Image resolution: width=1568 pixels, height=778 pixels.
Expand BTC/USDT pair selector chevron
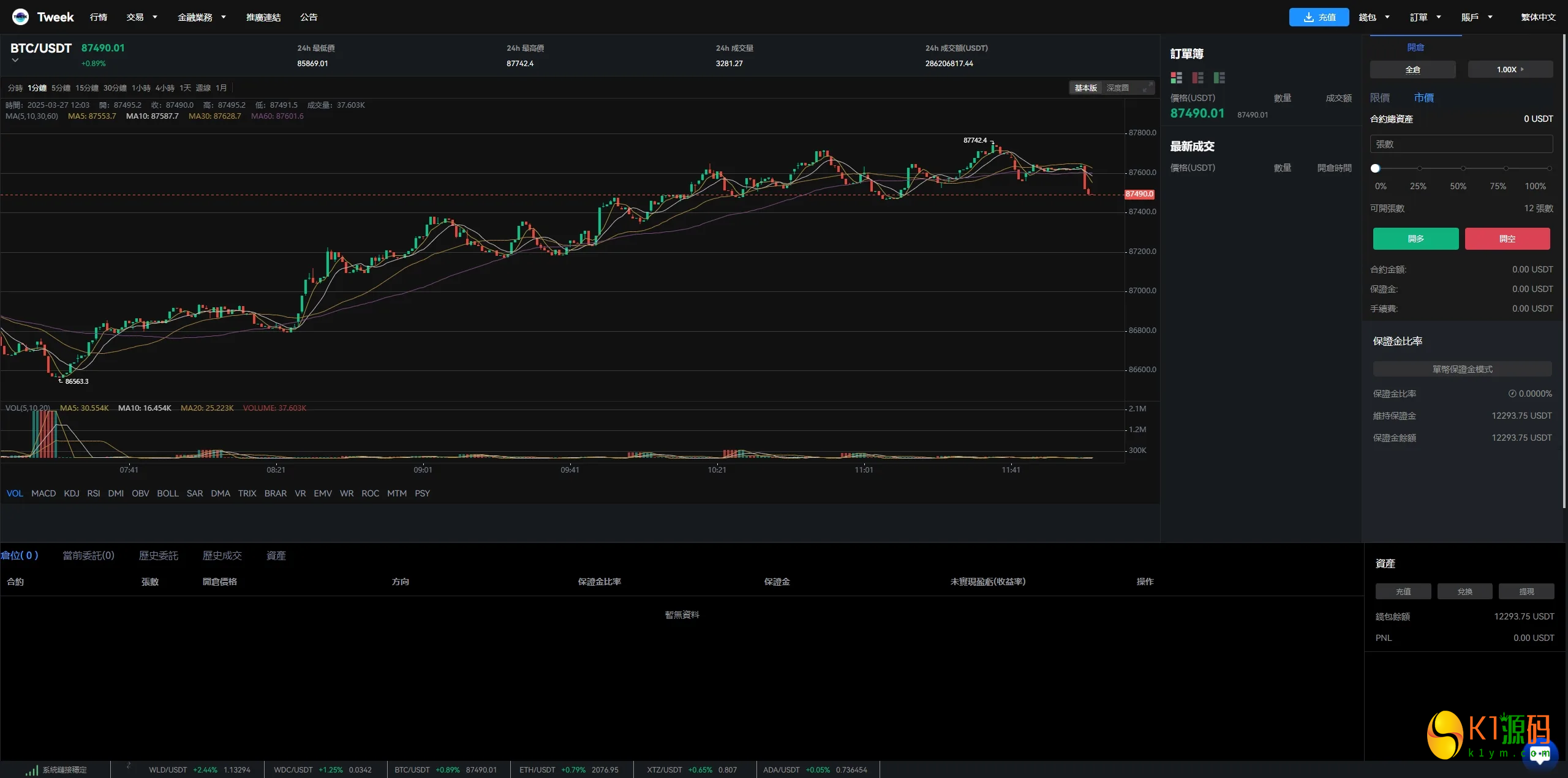click(x=15, y=61)
